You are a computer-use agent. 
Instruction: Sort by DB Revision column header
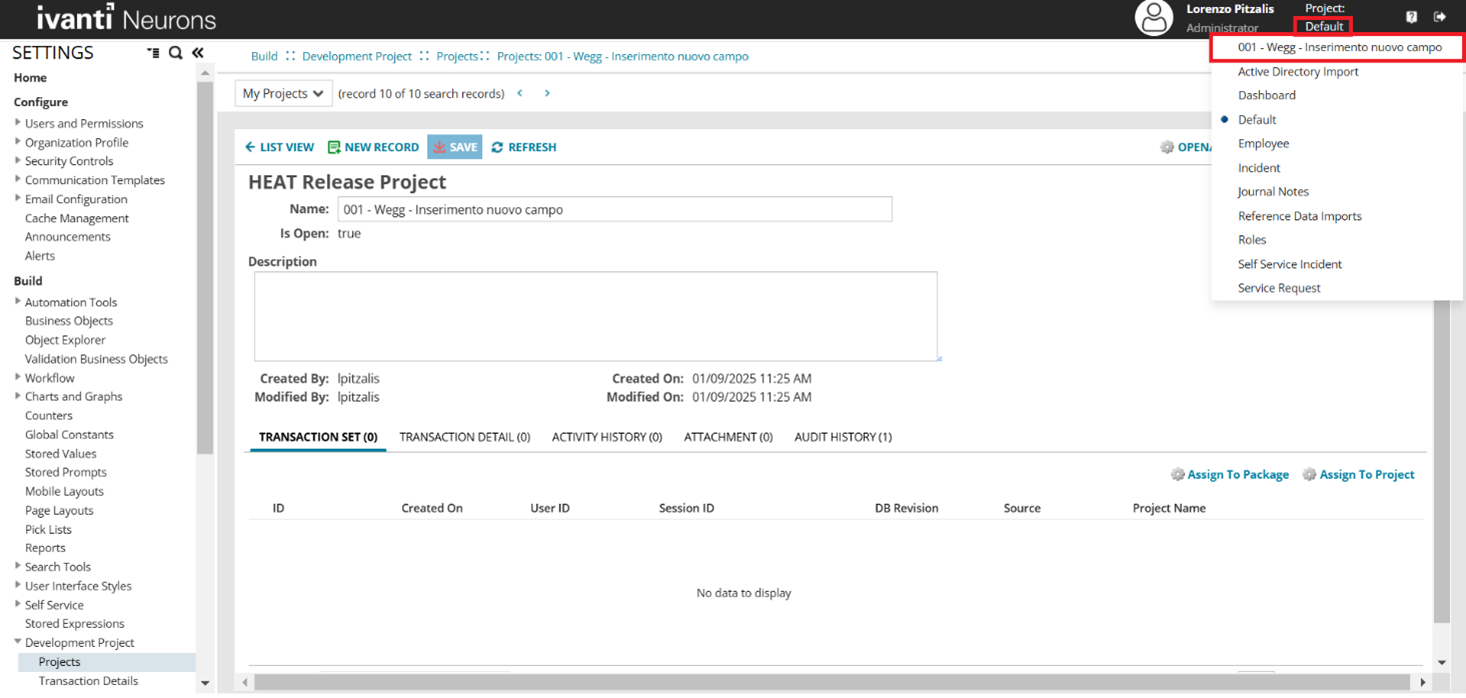point(906,508)
